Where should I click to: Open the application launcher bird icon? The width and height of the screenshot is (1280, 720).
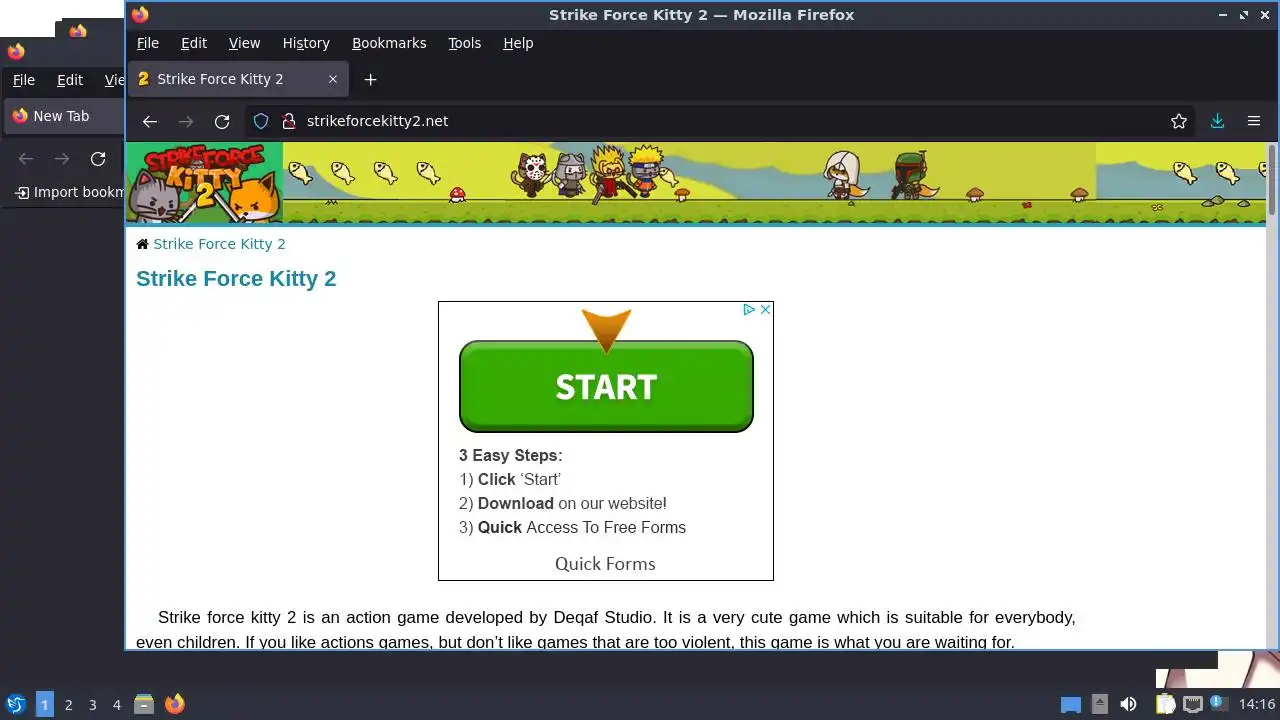16,704
